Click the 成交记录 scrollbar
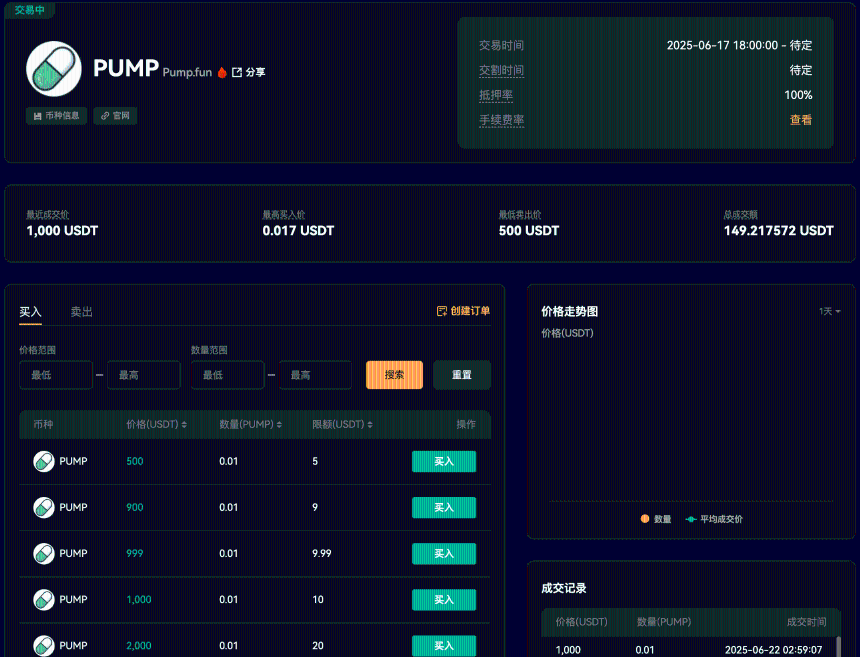Viewport: 860px width, 657px height. (838, 646)
